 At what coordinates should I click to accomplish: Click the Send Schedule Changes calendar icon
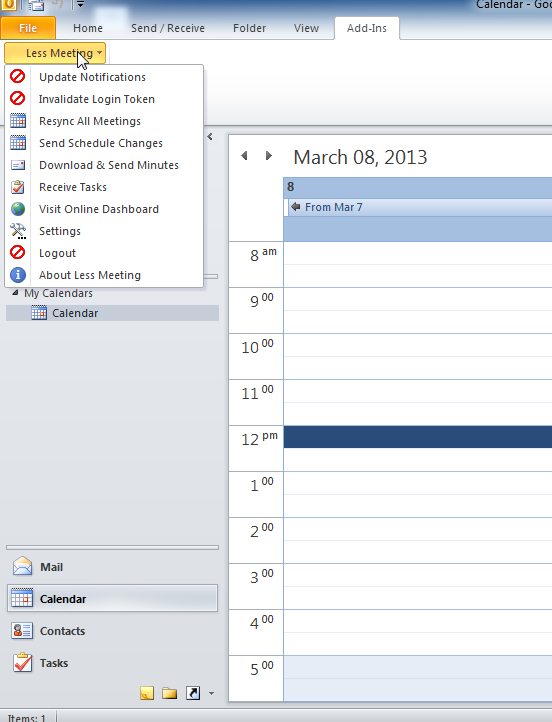coord(17,143)
